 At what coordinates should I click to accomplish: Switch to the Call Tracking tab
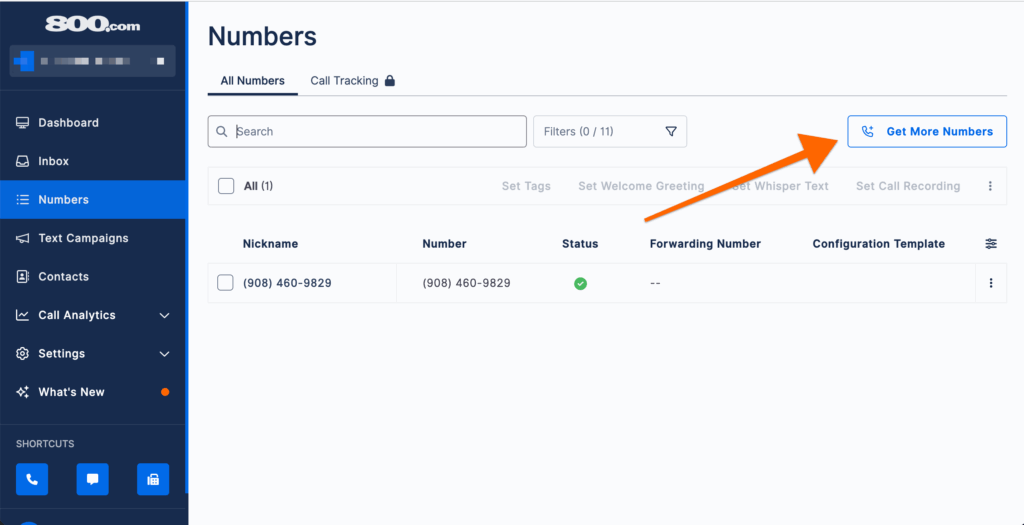[344, 81]
